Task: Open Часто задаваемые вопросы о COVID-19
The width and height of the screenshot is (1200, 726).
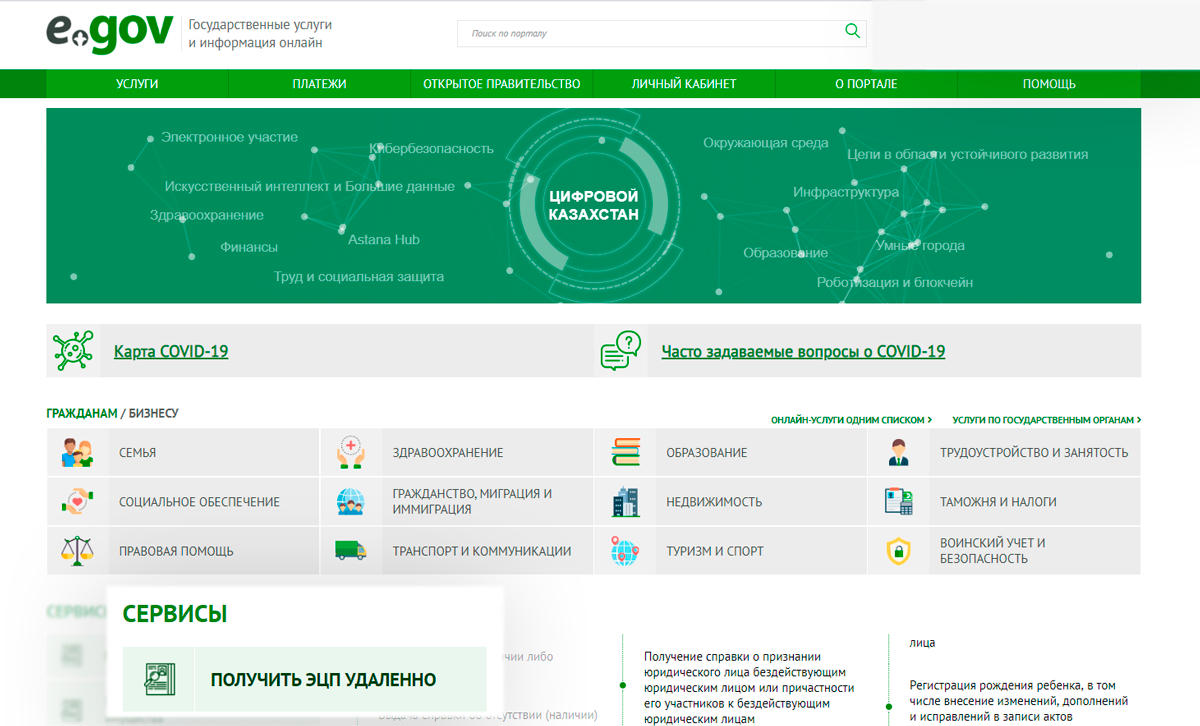Action: click(803, 352)
